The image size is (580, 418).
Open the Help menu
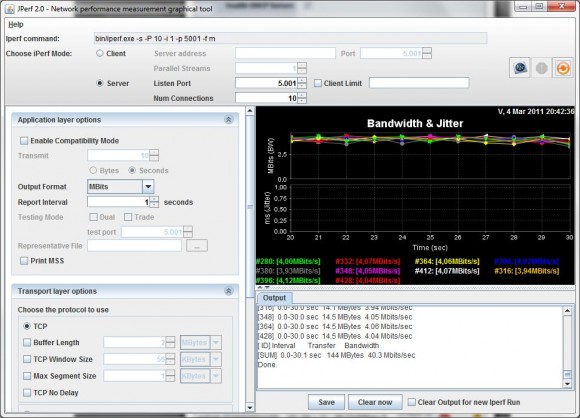[x=16, y=24]
